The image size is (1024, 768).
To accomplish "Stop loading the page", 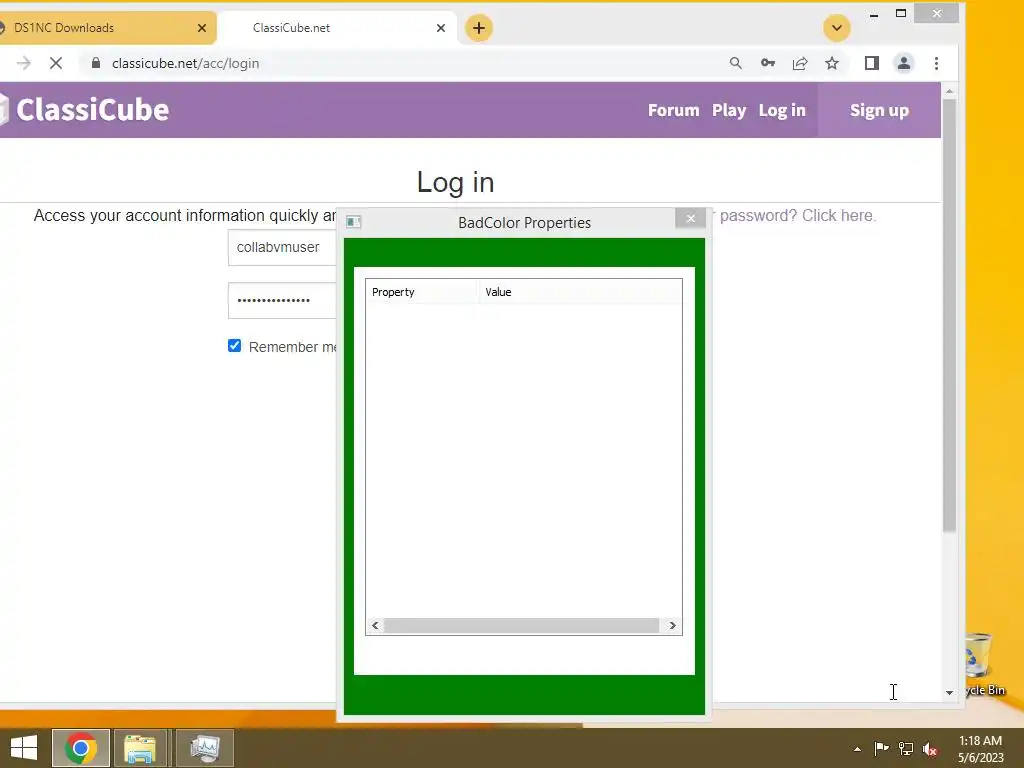I will tap(56, 63).
